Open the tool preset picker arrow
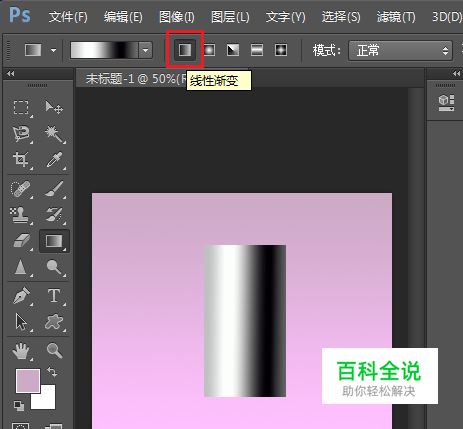The height and width of the screenshot is (429, 463). (53, 51)
